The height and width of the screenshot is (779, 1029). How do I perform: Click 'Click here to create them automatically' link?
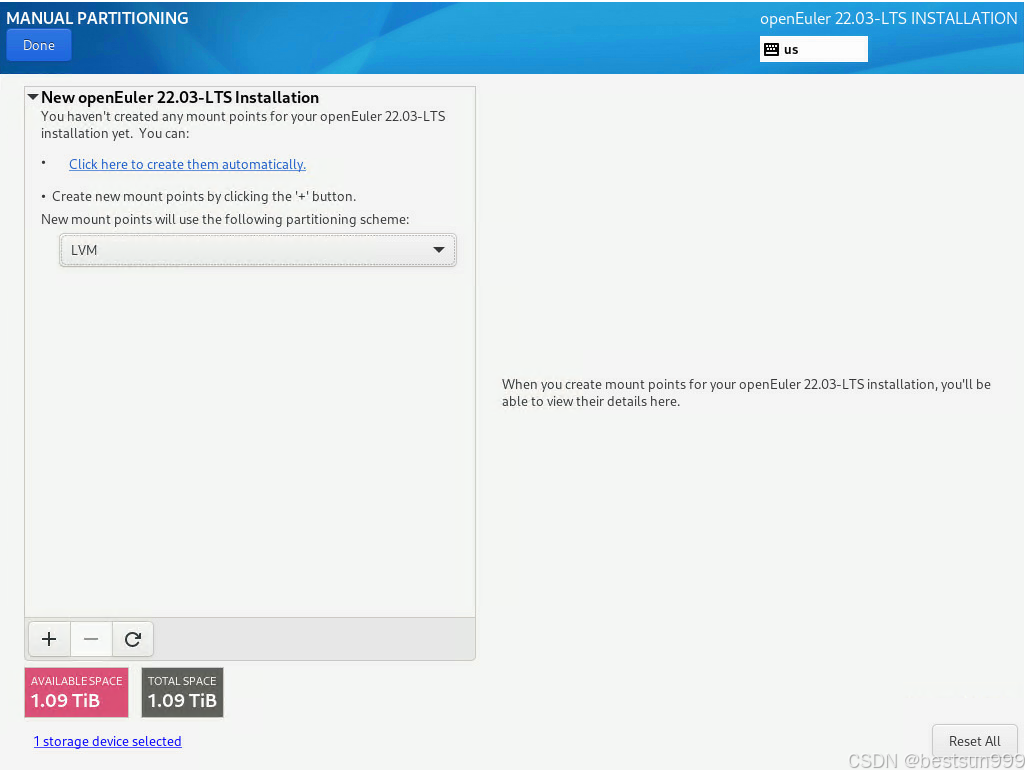(187, 164)
